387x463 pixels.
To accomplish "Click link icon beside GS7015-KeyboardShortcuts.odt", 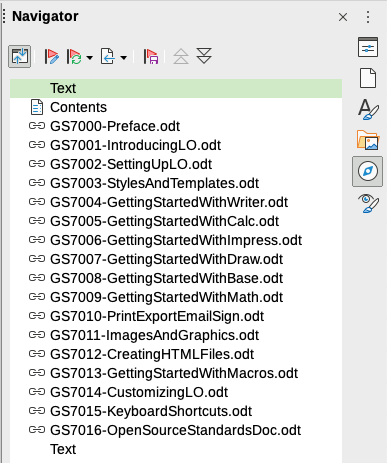I will [x=37, y=411].
